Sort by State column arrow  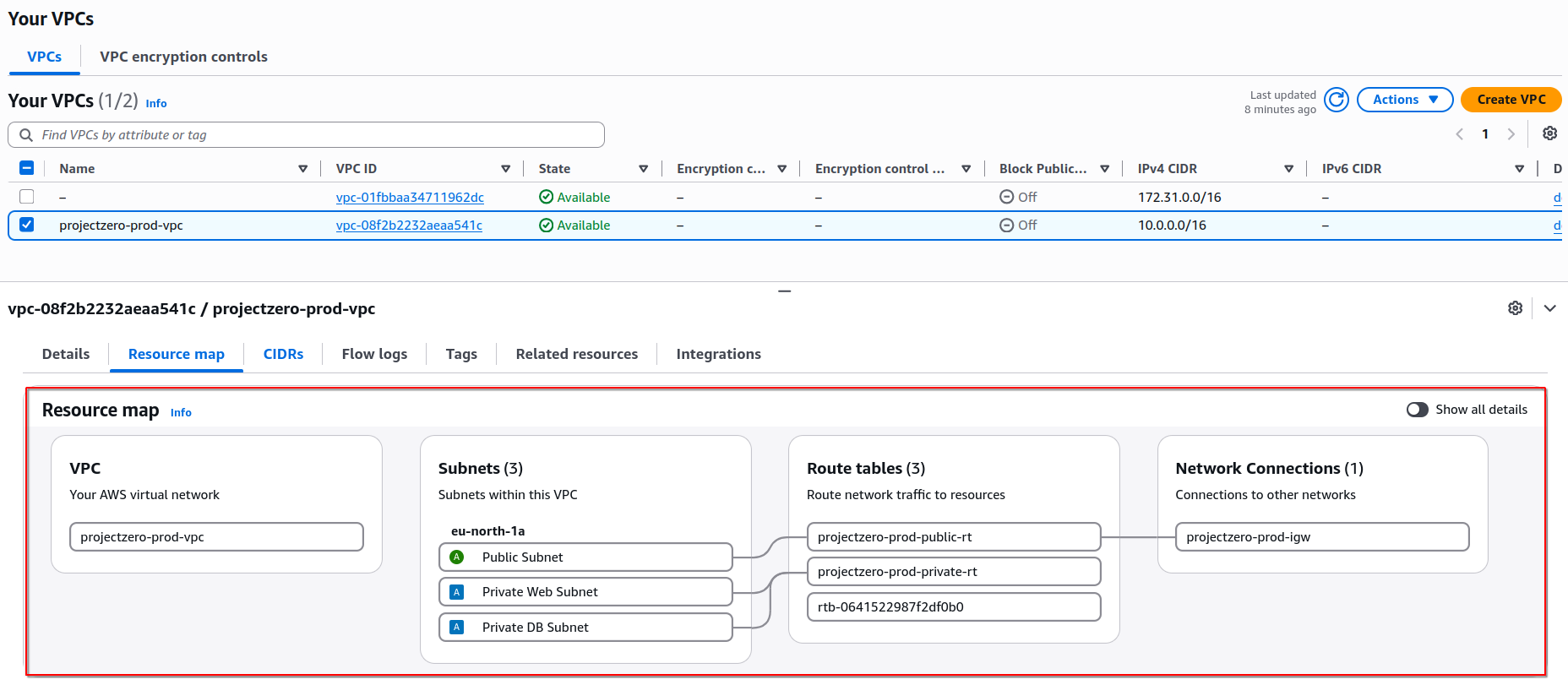click(644, 169)
